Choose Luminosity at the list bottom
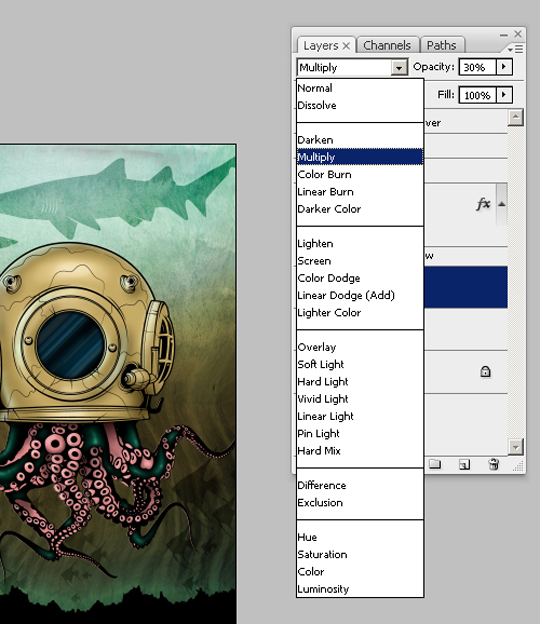 [x=323, y=589]
